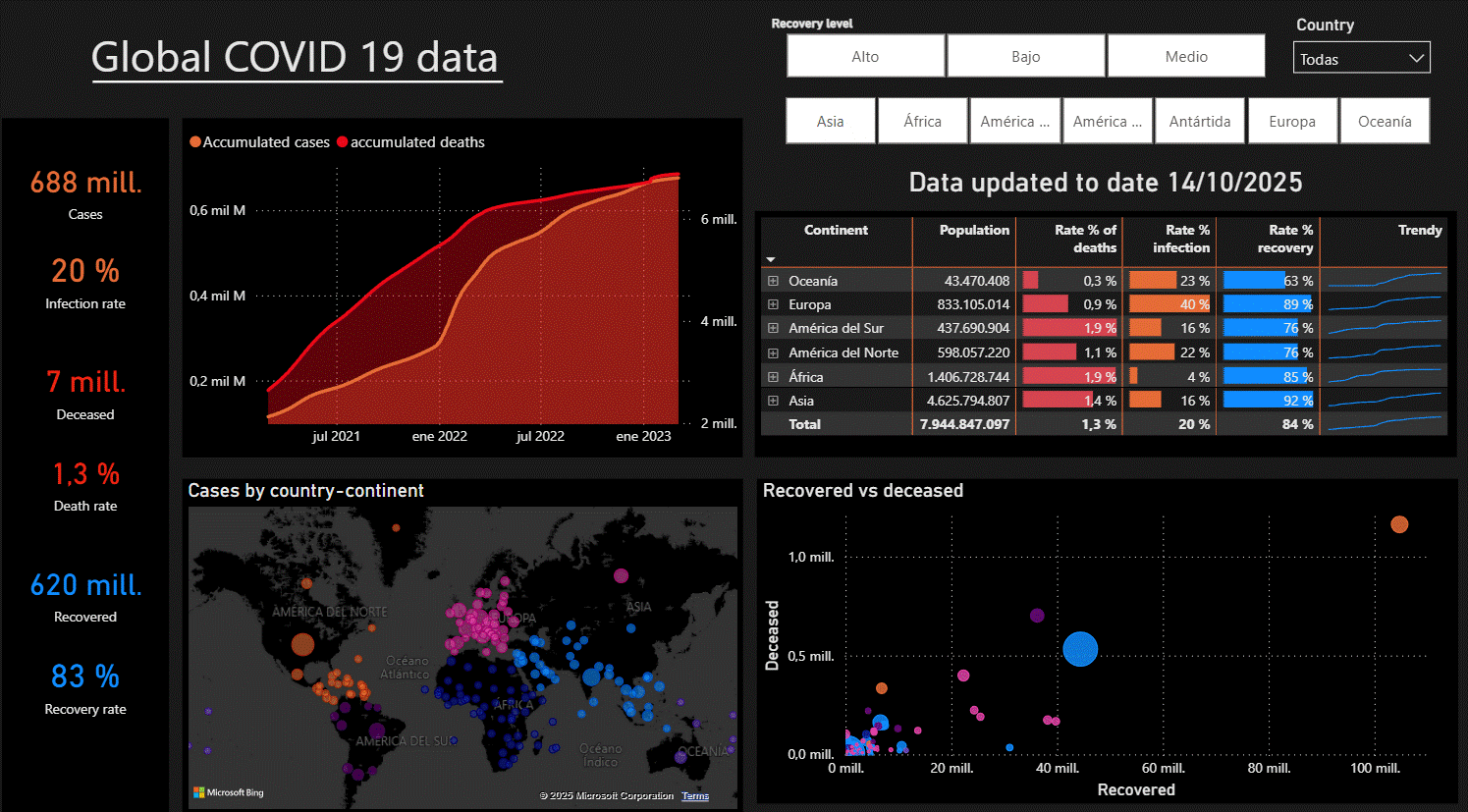
Task: Toggle the Bajo recovery level filter
Action: [x=1026, y=56]
